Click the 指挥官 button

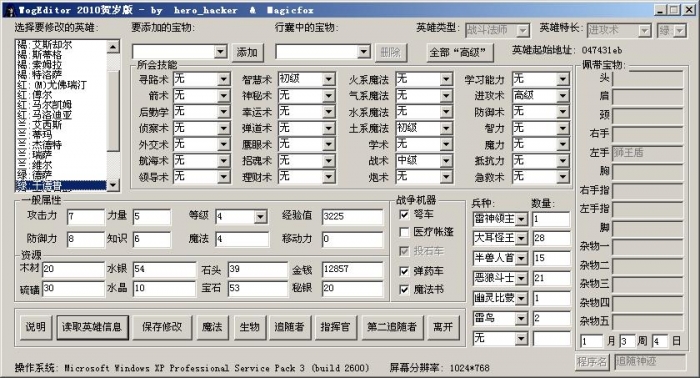tap(335, 327)
